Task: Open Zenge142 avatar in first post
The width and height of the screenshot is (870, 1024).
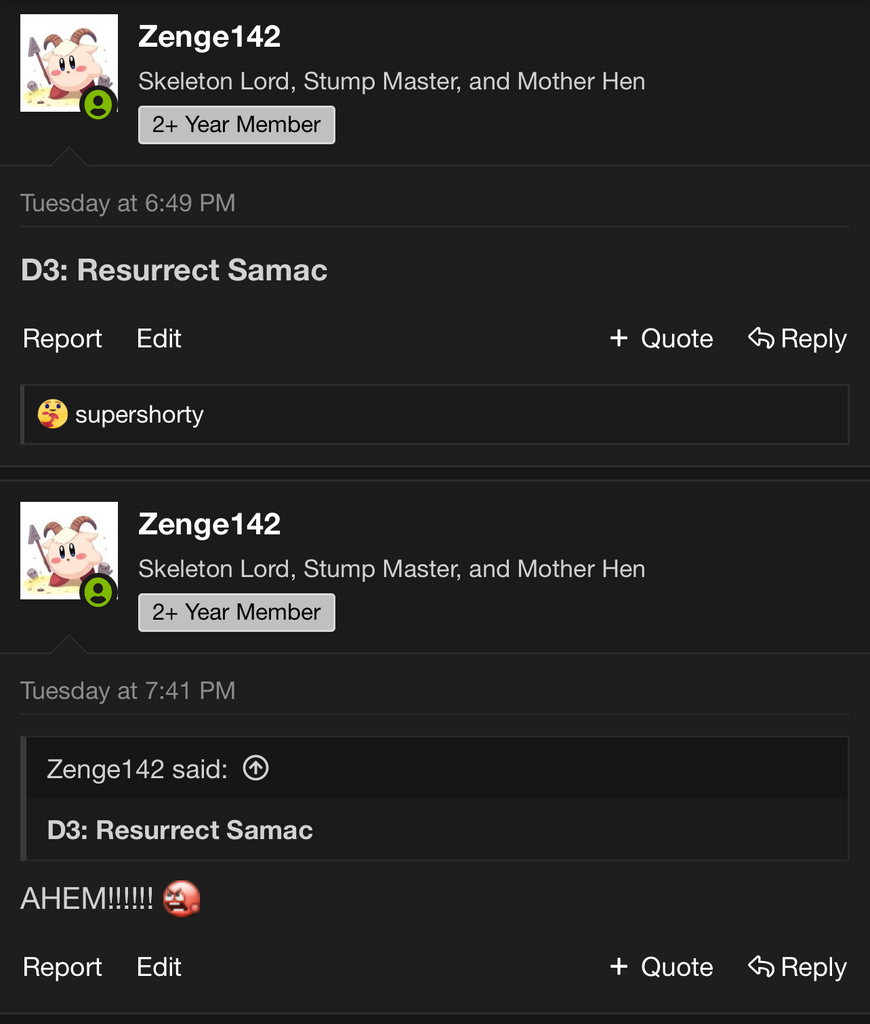Action: tap(69, 63)
